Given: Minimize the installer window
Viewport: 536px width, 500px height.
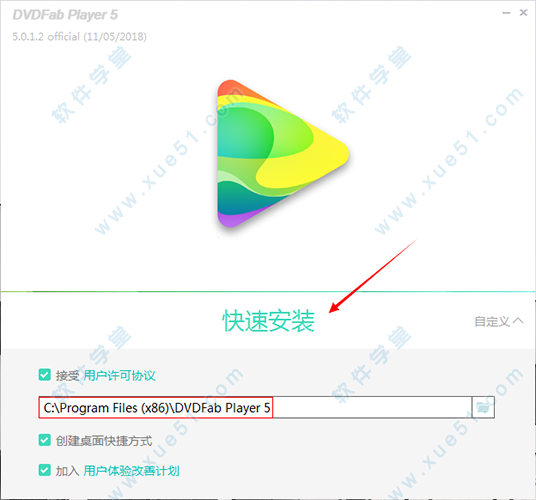Looking at the screenshot, I should coord(506,13).
